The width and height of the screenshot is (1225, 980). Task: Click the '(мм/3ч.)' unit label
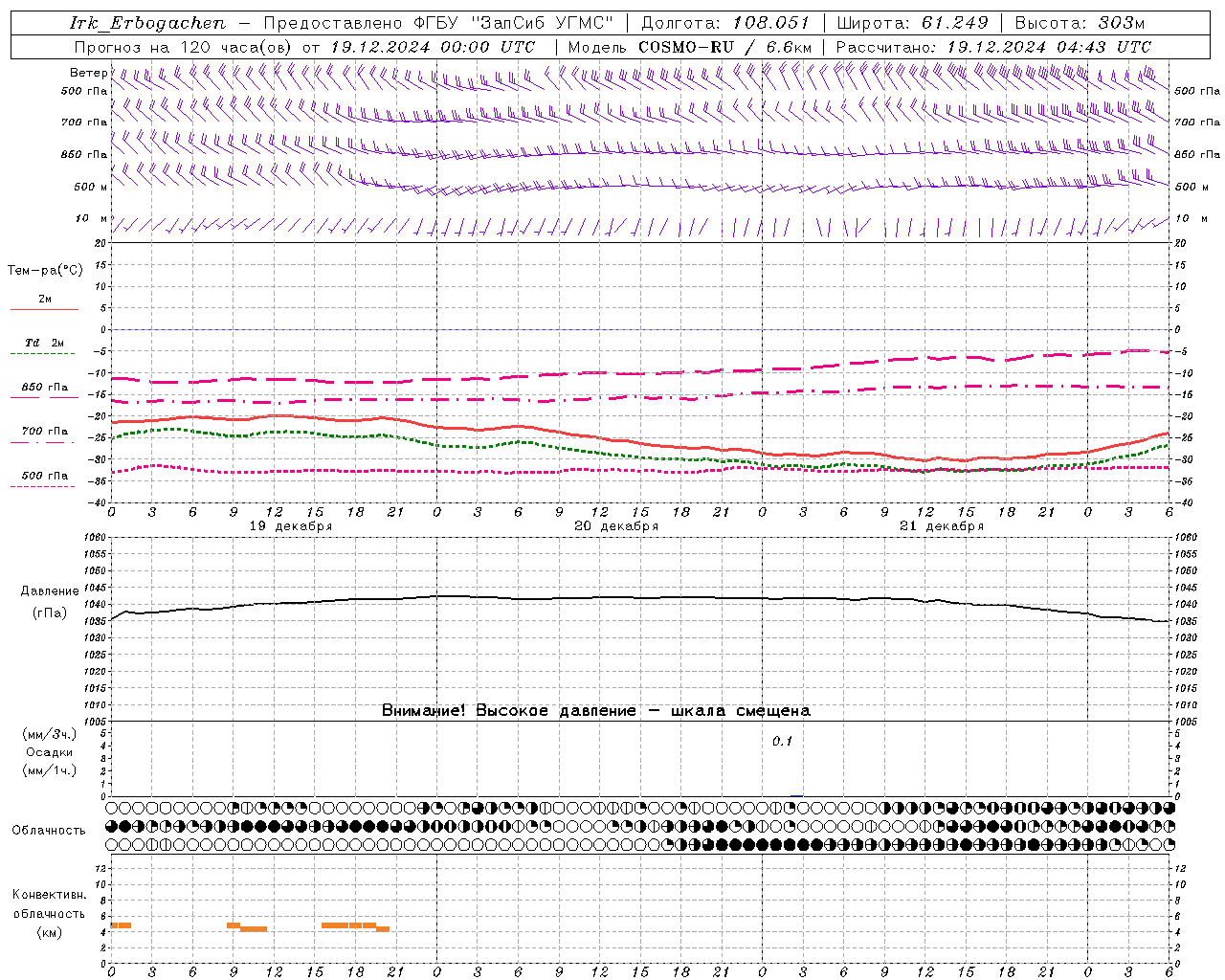tap(50, 734)
